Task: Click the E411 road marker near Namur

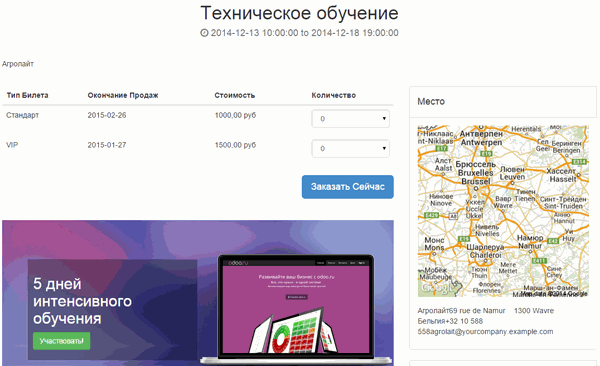Action: point(539,261)
